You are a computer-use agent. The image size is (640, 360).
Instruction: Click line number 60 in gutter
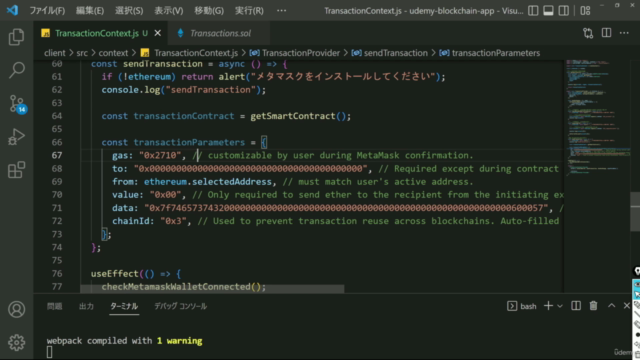(x=57, y=64)
